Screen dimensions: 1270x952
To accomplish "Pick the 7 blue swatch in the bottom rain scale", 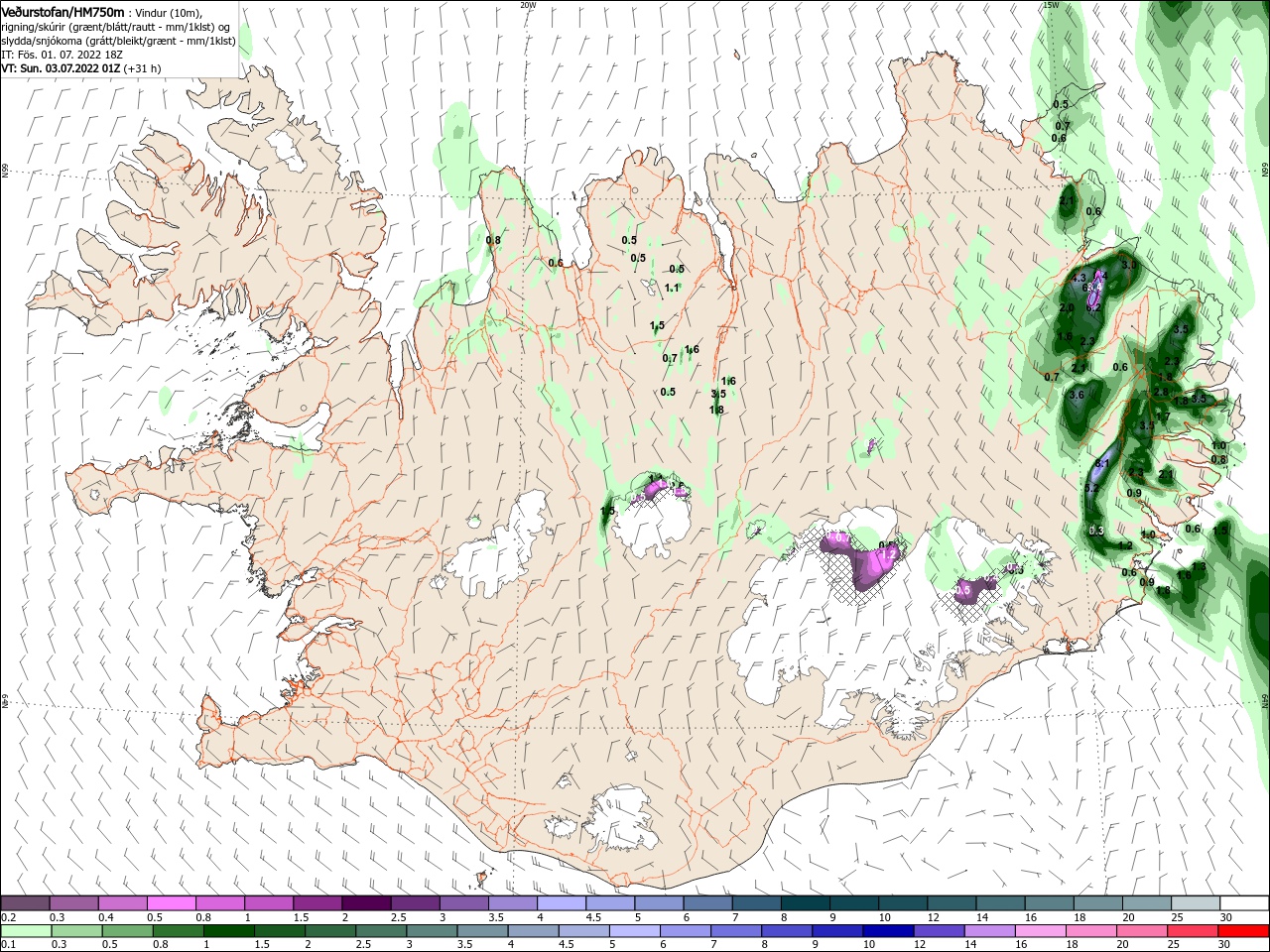I will tap(735, 931).
